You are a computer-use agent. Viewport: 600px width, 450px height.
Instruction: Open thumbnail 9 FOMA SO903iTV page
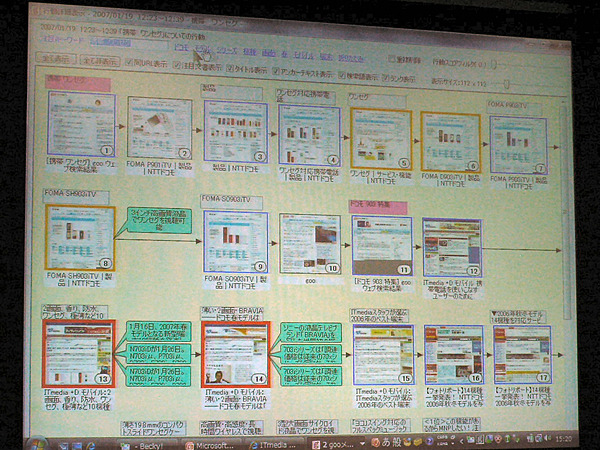tap(235, 242)
